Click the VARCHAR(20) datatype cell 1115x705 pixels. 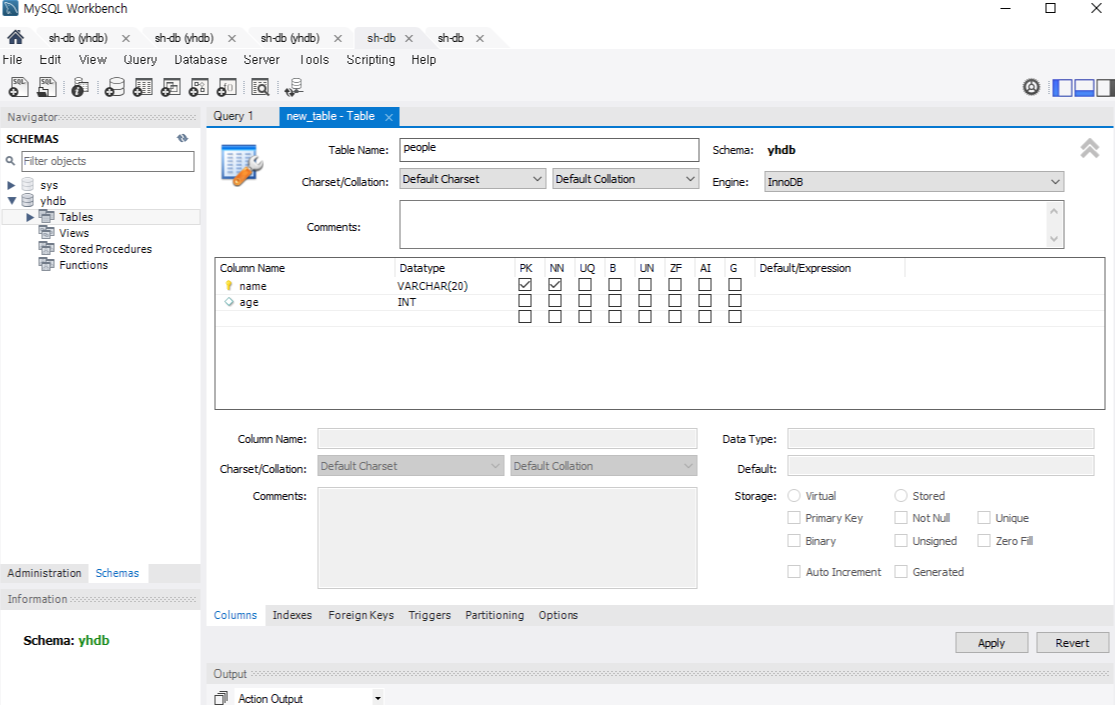pos(432,286)
